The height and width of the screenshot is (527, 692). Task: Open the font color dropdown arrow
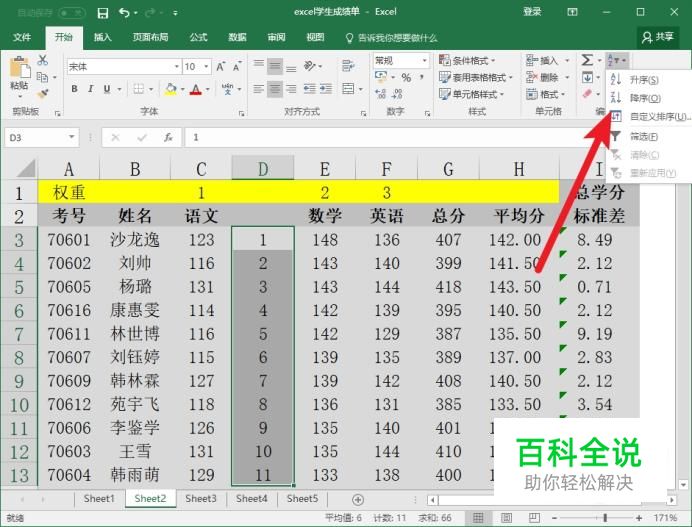pyautogui.click(x=207, y=90)
